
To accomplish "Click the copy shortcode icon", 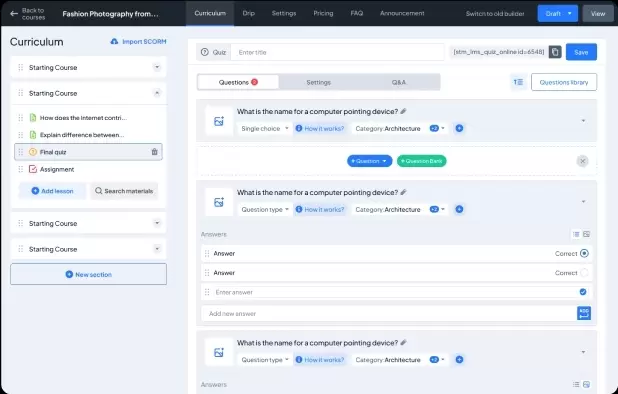I will (x=555, y=52).
